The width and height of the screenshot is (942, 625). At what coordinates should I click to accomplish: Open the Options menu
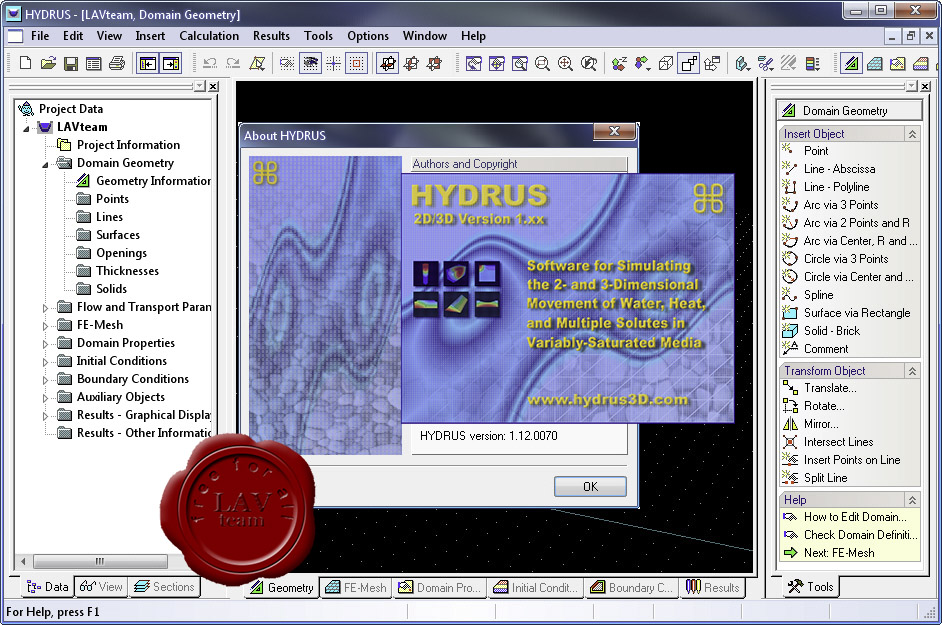(x=368, y=36)
